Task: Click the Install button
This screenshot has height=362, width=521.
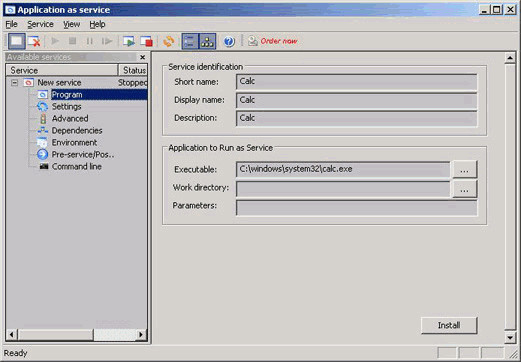Action: coord(449,325)
